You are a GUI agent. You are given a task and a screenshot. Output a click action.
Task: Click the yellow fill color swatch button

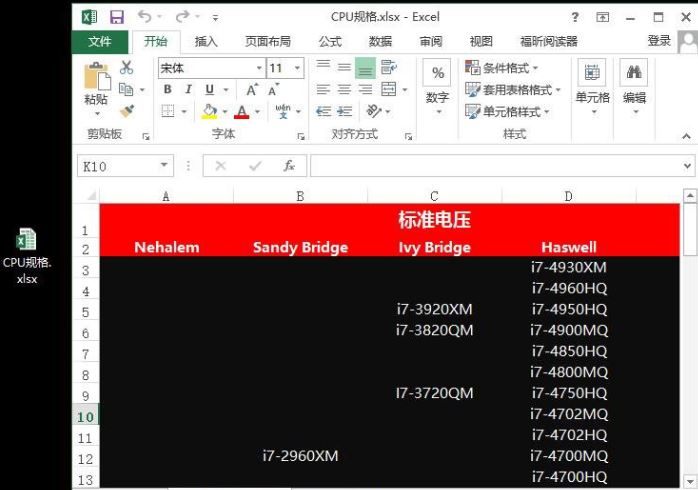click(209, 111)
